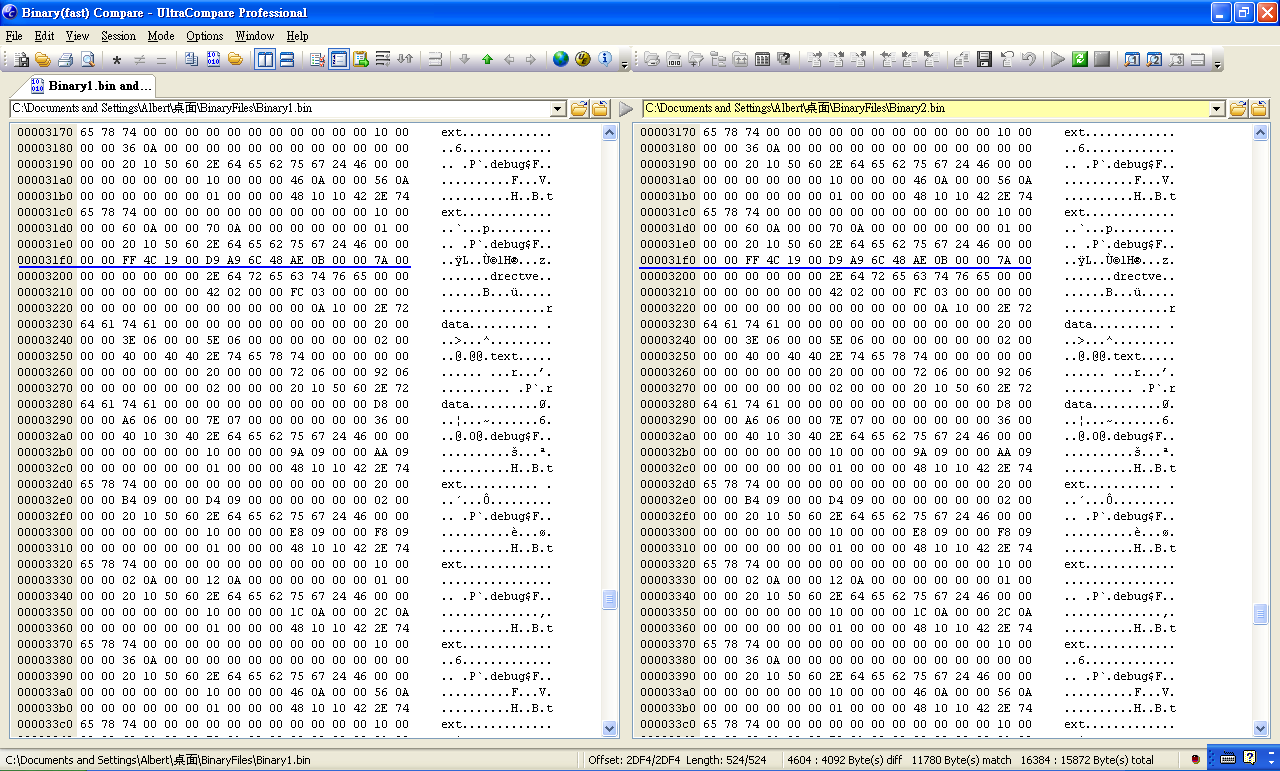Activate pane 1 magnifier icon

[1131, 60]
